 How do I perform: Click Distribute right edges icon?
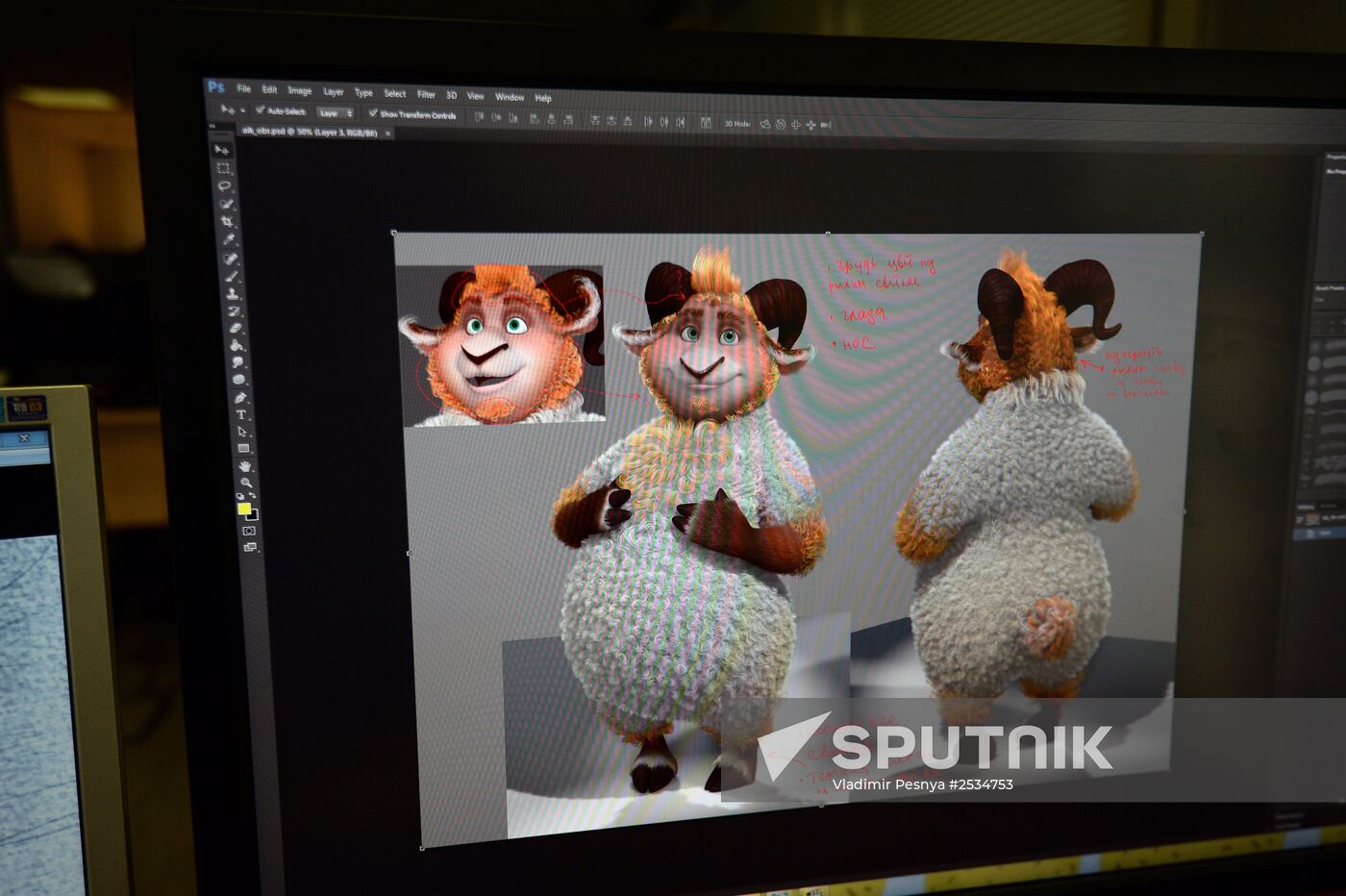(x=681, y=122)
